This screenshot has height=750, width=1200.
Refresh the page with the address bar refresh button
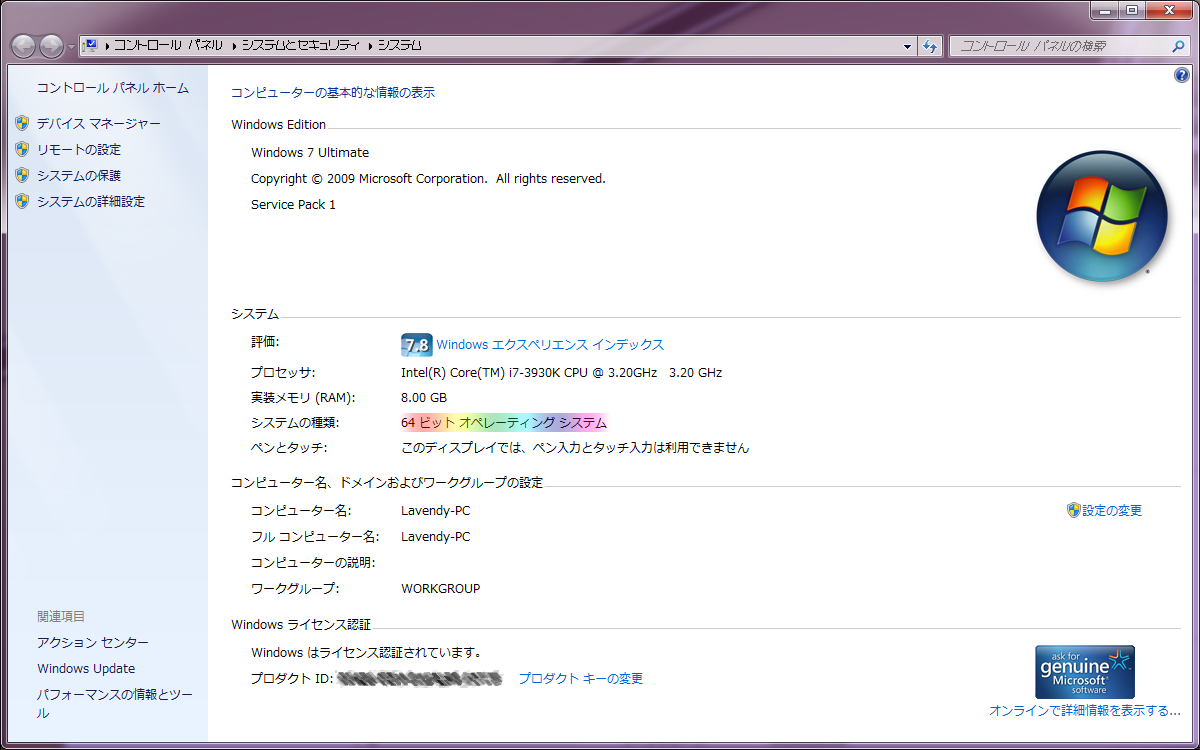[930, 46]
